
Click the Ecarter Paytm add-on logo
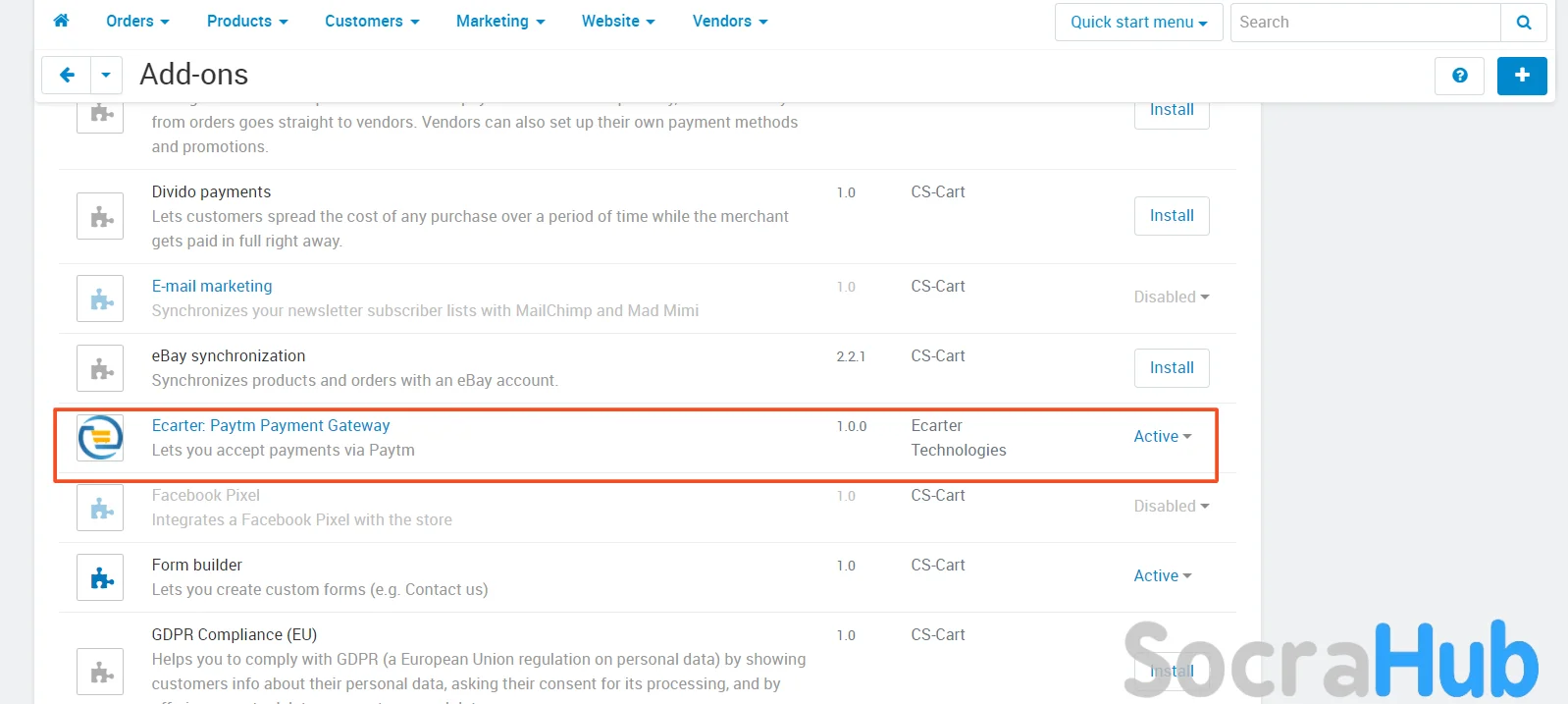100,438
